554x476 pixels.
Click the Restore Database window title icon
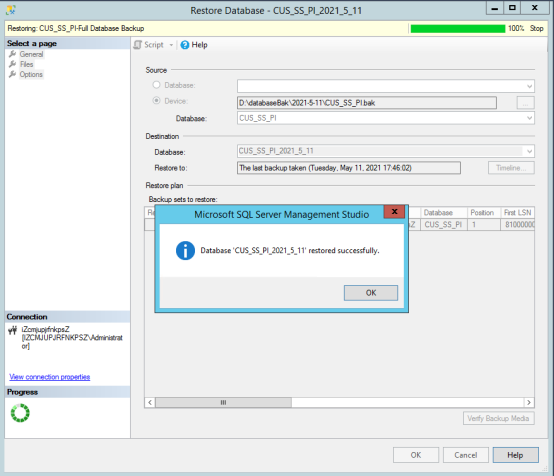pos(11,10)
